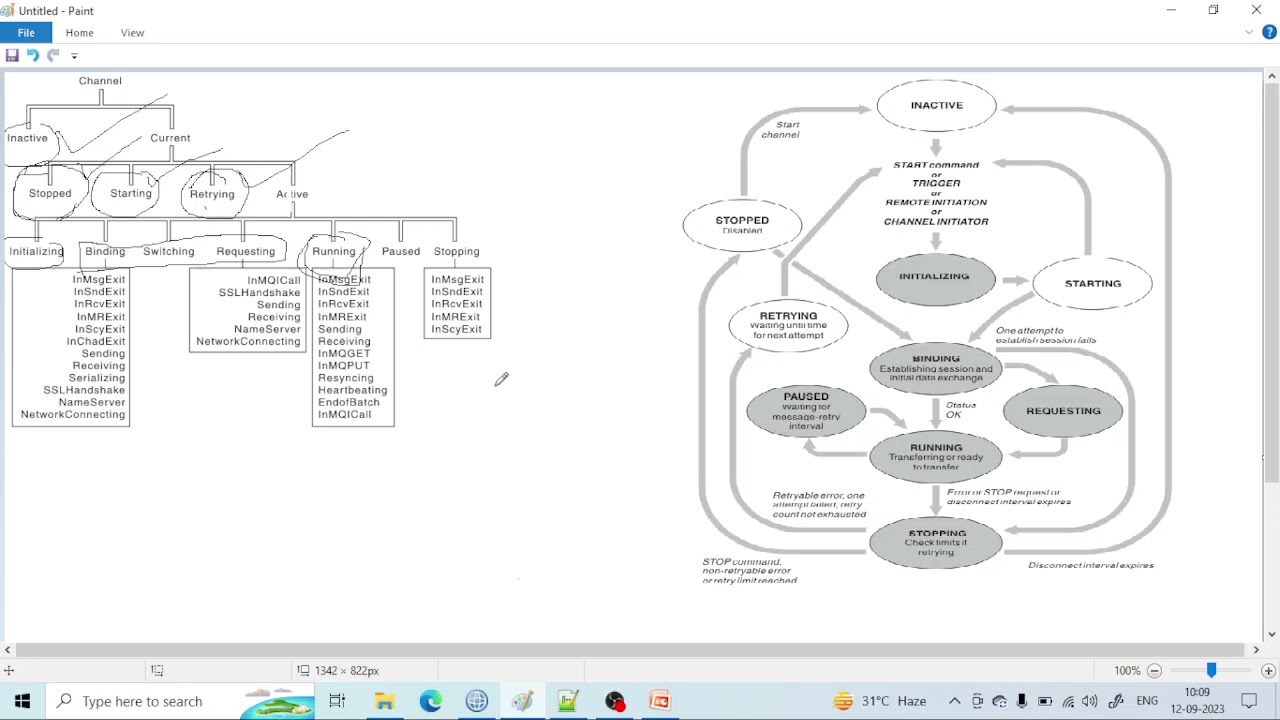The image size is (1280, 720).
Task: Click the microphone tray icon
Action: coord(1021,701)
